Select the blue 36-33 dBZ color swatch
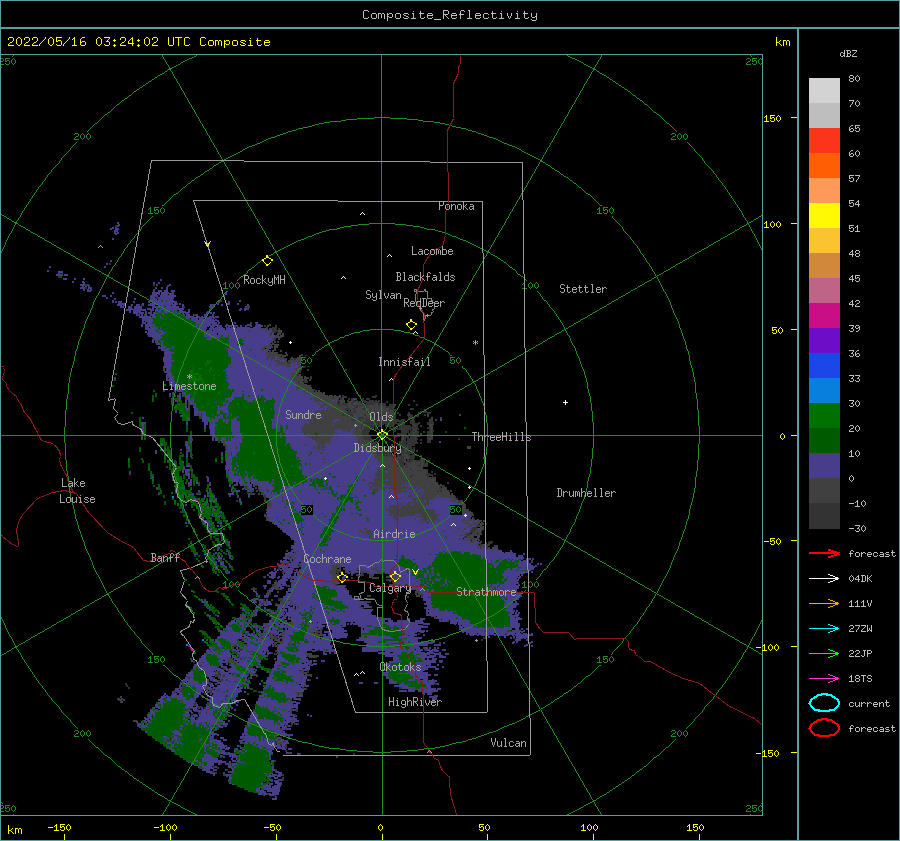This screenshot has height=841, width=900. pyautogui.click(x=824, y=366)
